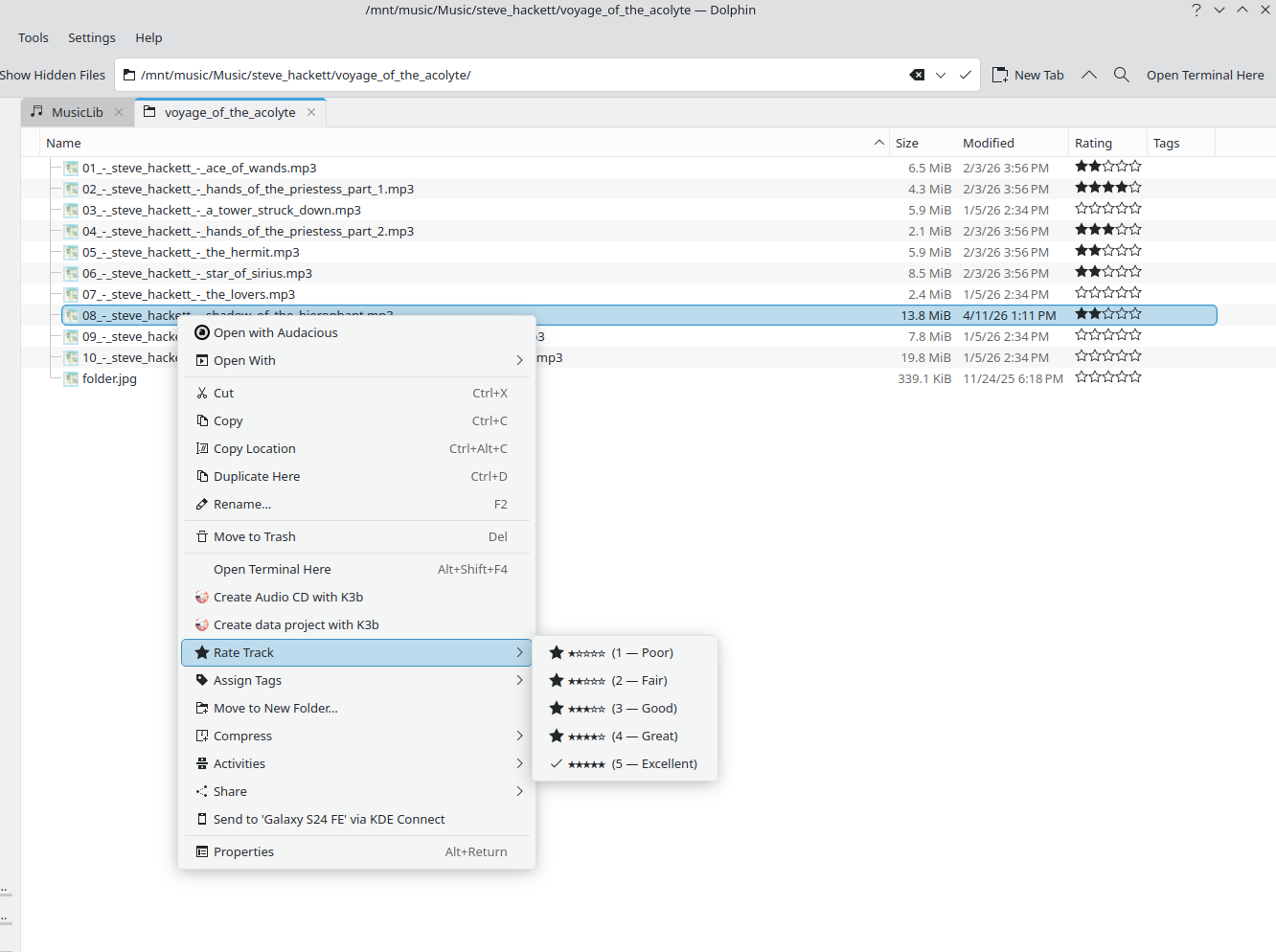Choose 1 — Poor rating
The width and height of the screenshot is (1276, 952).
625,652
